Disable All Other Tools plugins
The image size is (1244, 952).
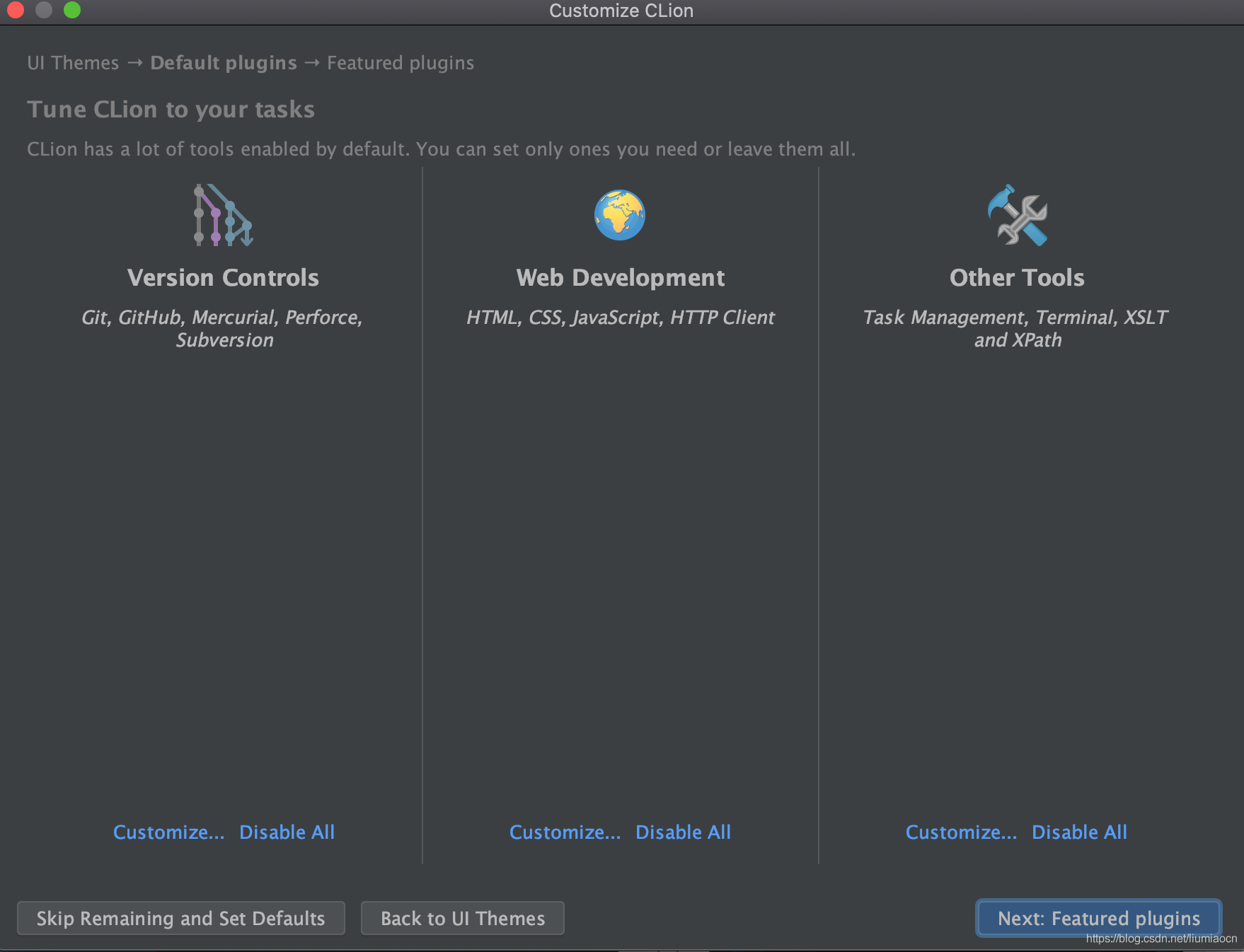pos(1080,832)
